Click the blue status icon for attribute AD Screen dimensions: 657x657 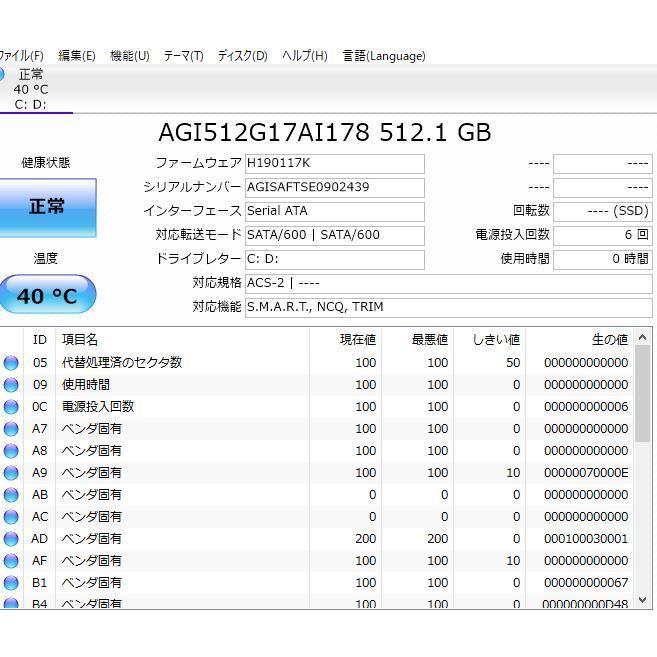point(11,539)
